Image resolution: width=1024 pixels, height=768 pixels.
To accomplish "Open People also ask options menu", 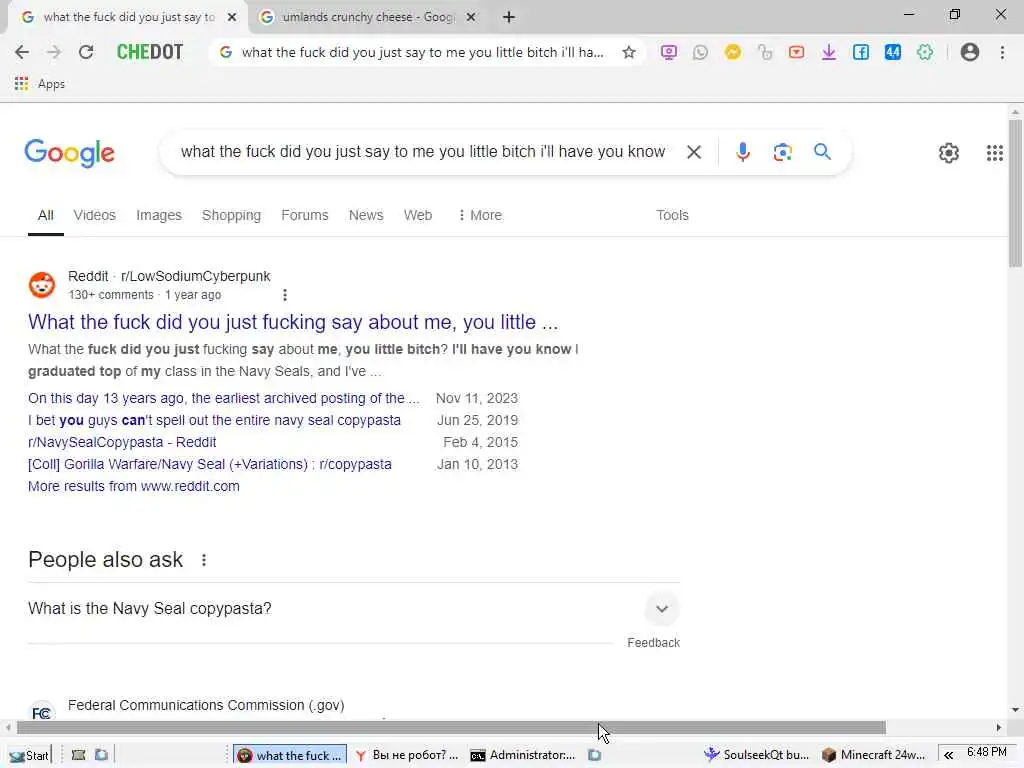I will (204, 560).
